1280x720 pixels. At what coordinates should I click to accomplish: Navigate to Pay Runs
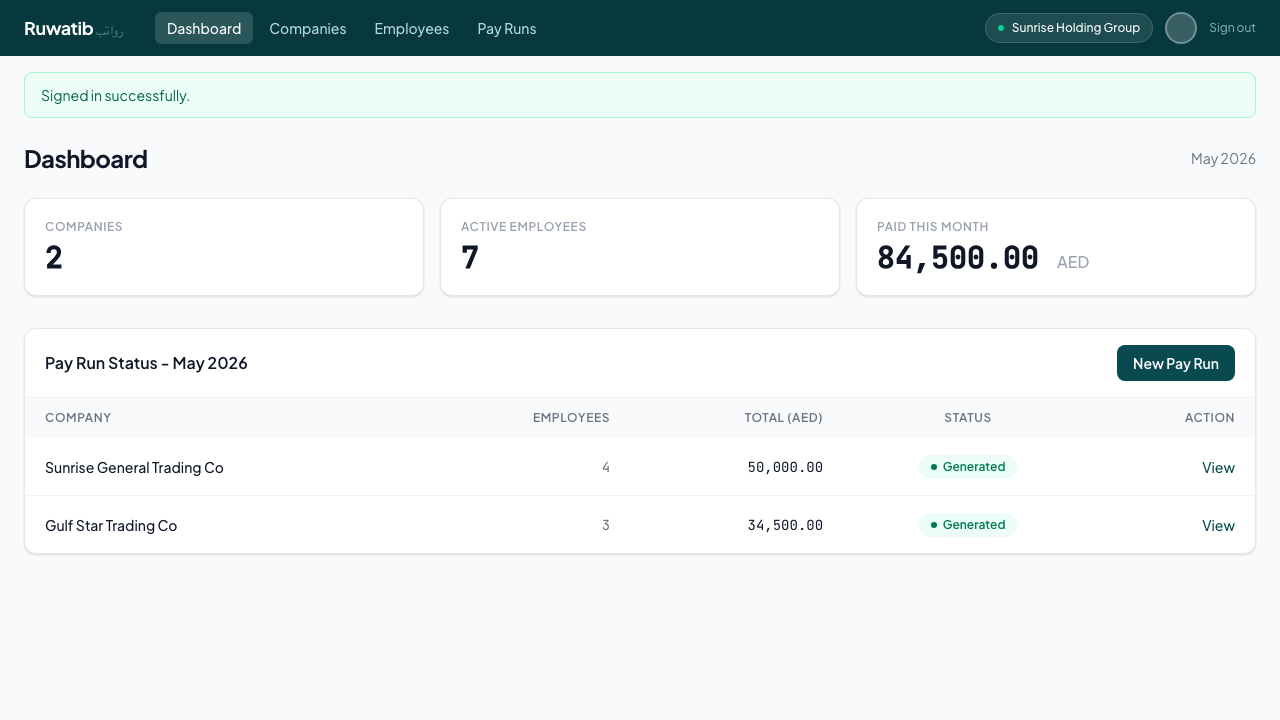(x=507, y=28)
